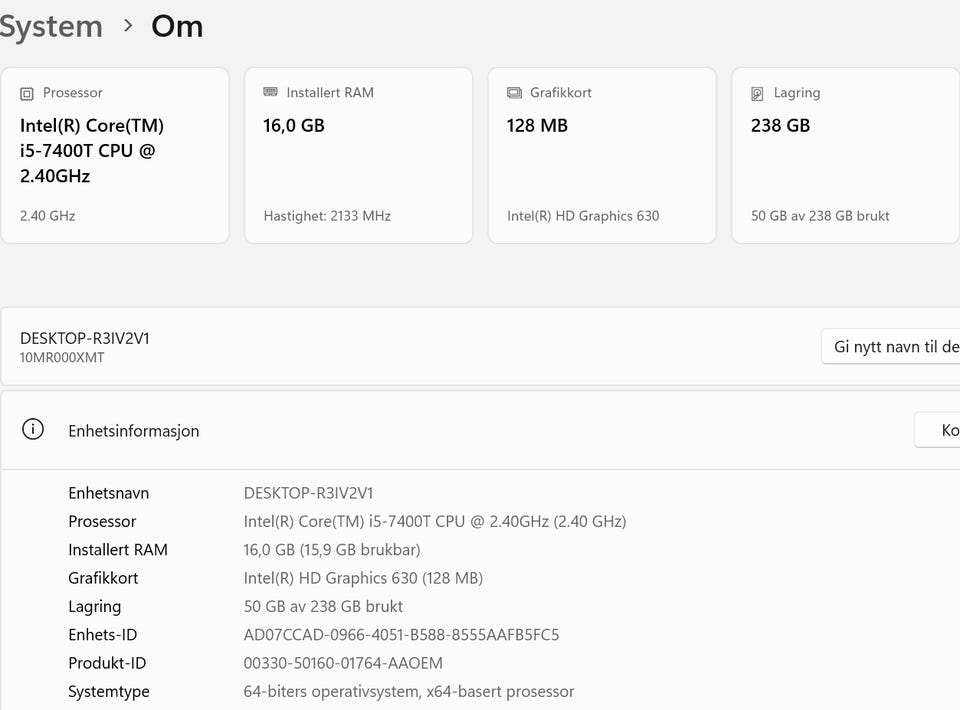Click the breadcrumb chevron after System
Viewport: 960px width, 710px height.
(128, 26)
